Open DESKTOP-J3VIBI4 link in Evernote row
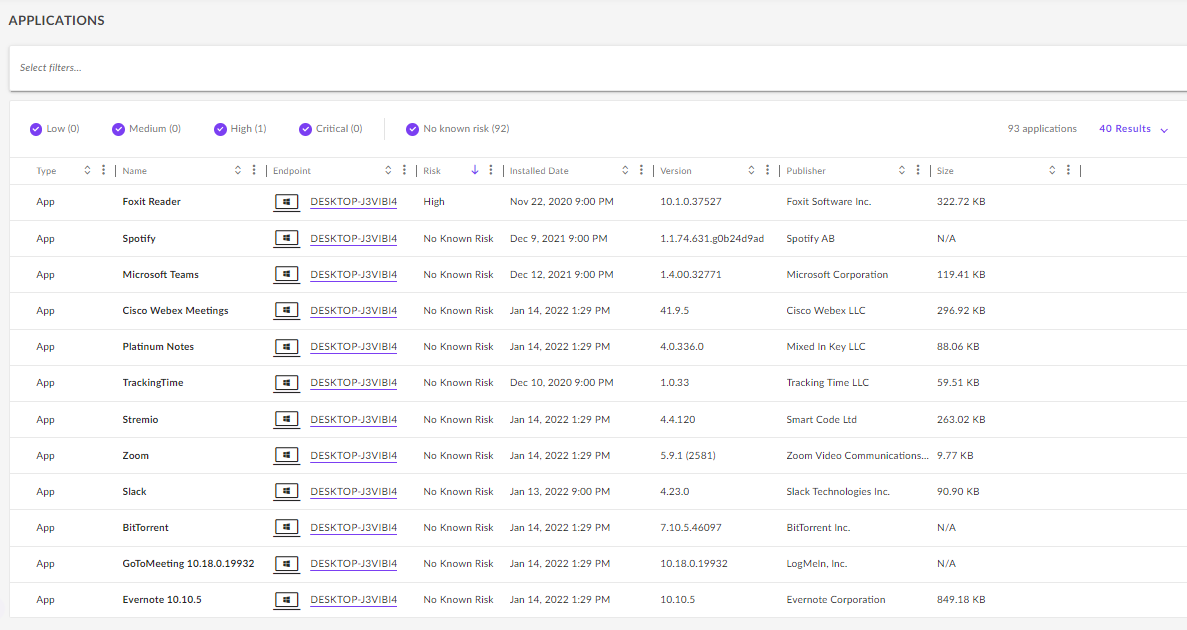This screenshot has width=1187, height=630. point(354,600)
